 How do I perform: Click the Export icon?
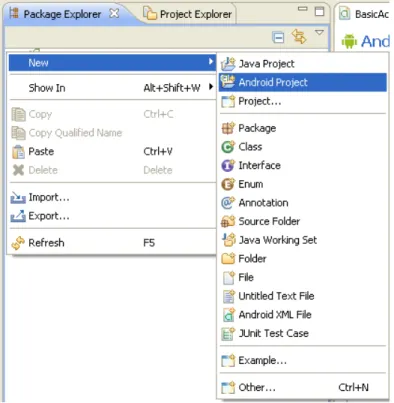(18, 216)
